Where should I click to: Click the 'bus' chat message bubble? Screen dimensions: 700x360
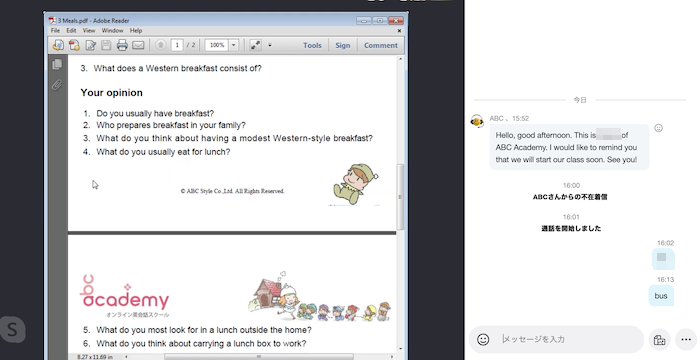(x=661, y=296)
